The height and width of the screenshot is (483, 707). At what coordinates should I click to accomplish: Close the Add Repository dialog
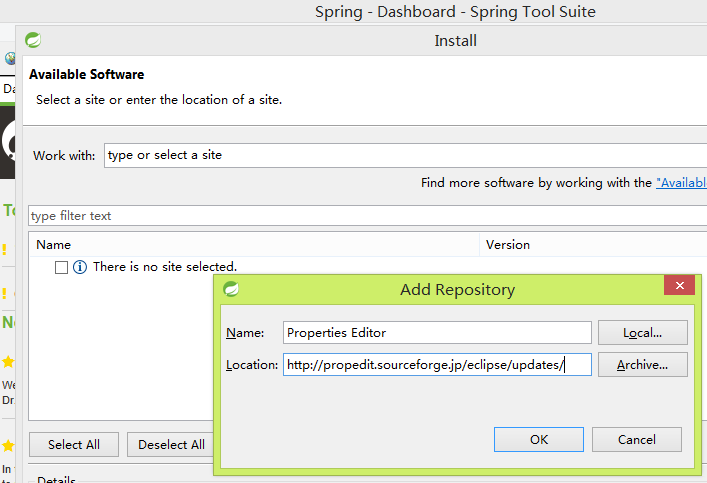click(679, 285)
